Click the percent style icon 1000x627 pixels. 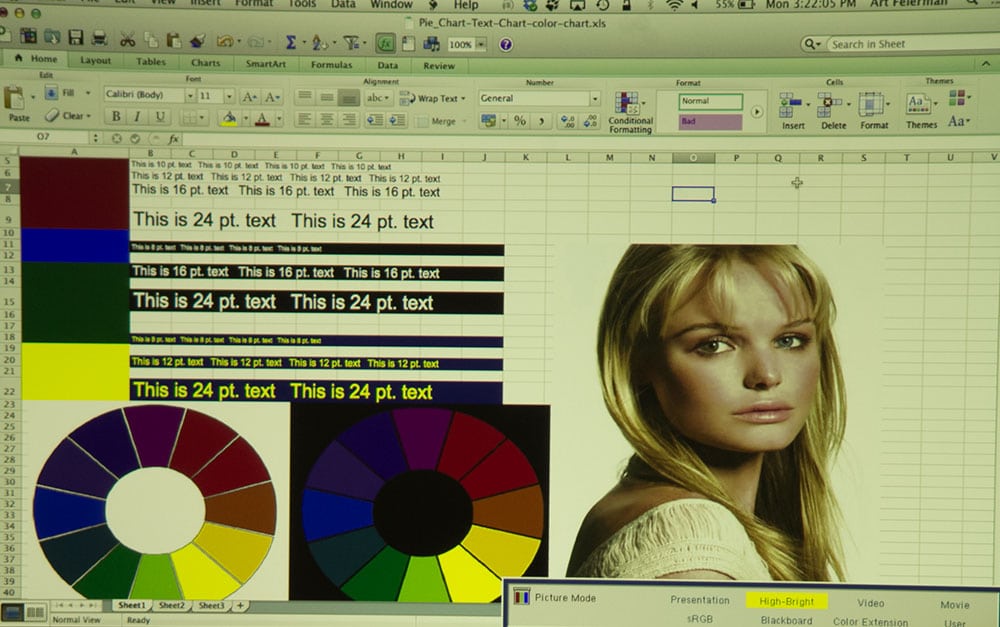click(519, 121)
